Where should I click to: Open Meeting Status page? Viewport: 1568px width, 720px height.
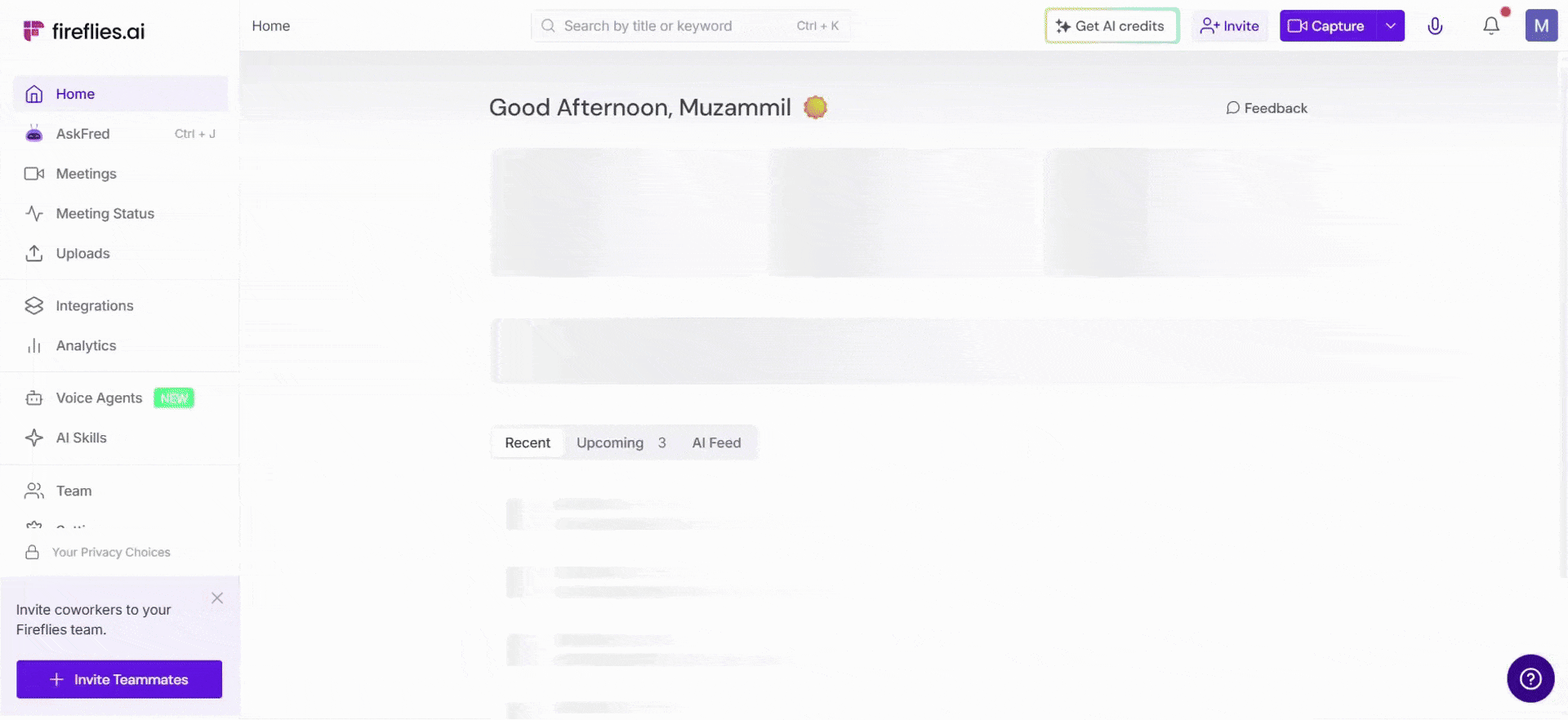120,214
